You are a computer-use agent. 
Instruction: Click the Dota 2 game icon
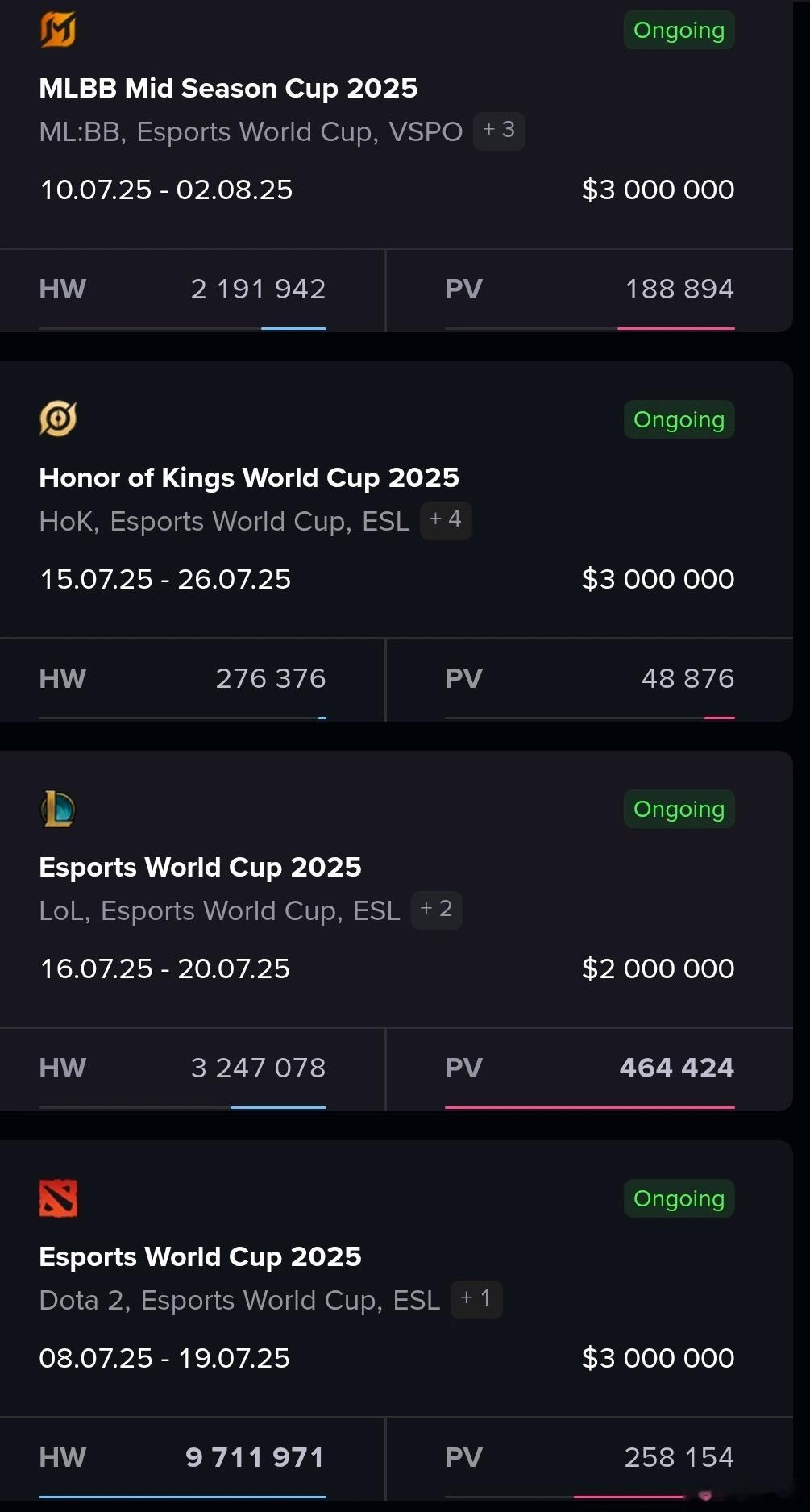[x=58, y=1198]
